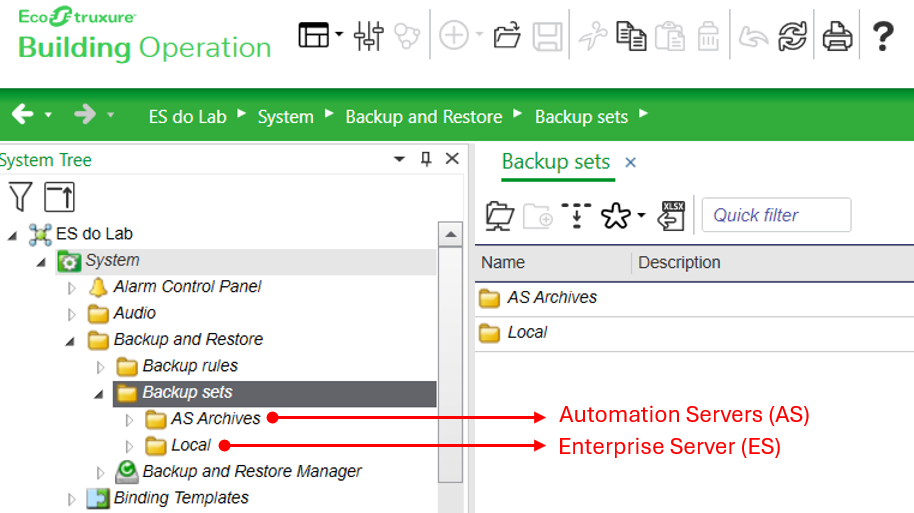Image resolution: width=914 pixels, height=513 pixels.
Task: Click new folder icon in list toolbar
Action: pyautogui.click(x=538, y=216)
